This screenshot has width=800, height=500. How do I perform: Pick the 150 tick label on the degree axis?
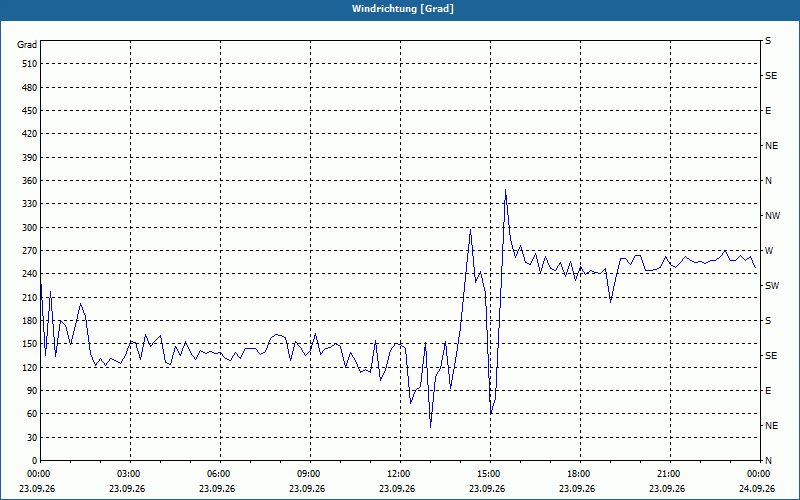click(x=30, y=344)
